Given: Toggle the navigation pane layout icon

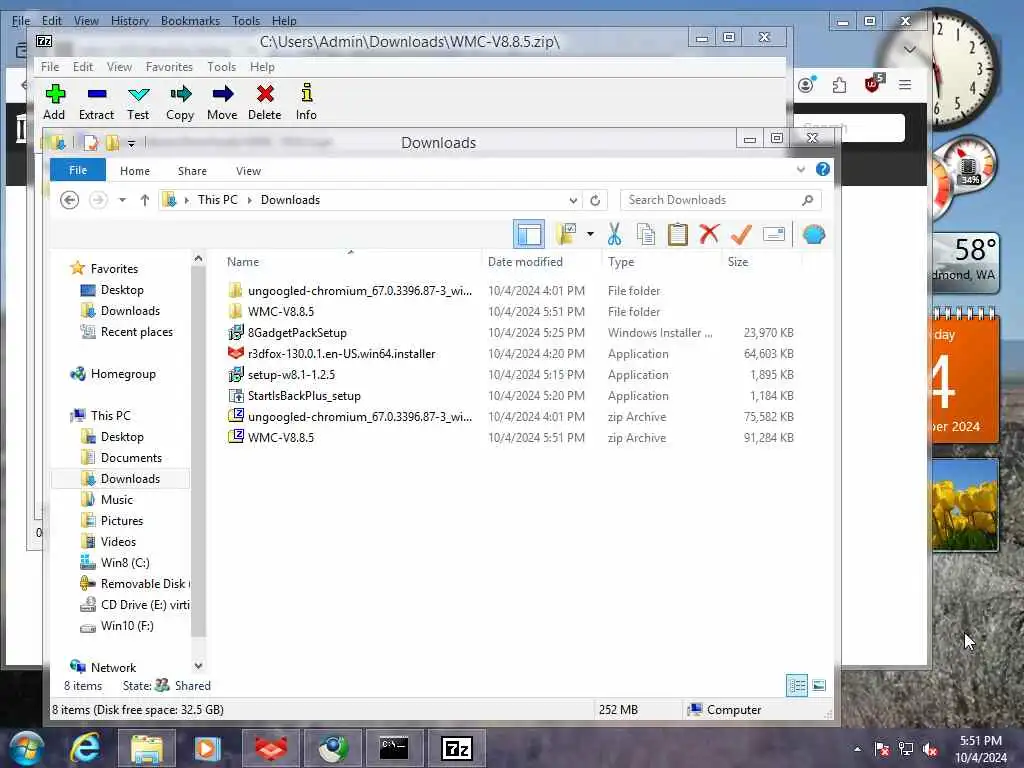Looking at the screenshot, I should tap(529, 234).
